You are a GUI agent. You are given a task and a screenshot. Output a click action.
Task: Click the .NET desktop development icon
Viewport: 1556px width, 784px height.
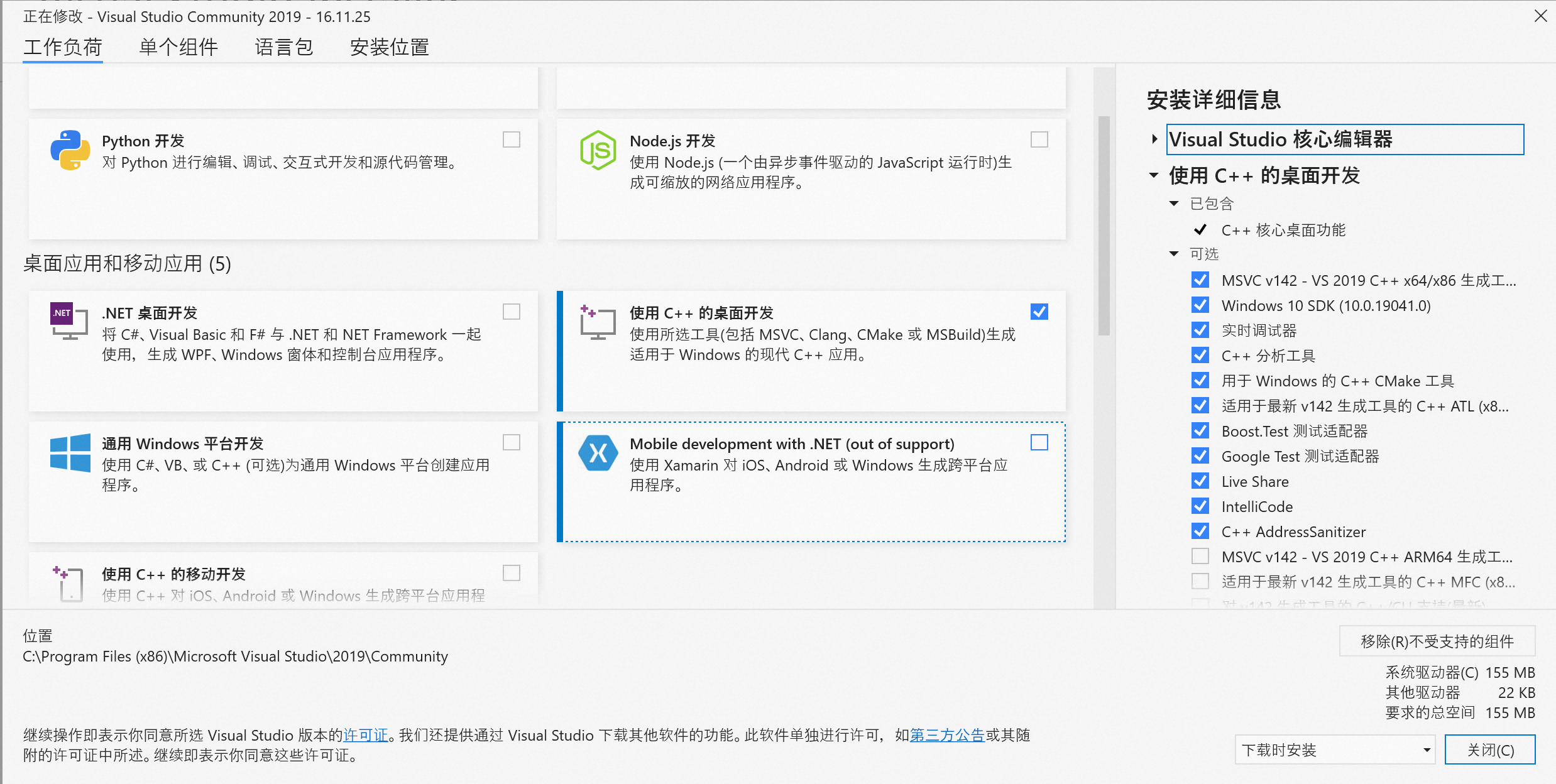pos(69,321)
